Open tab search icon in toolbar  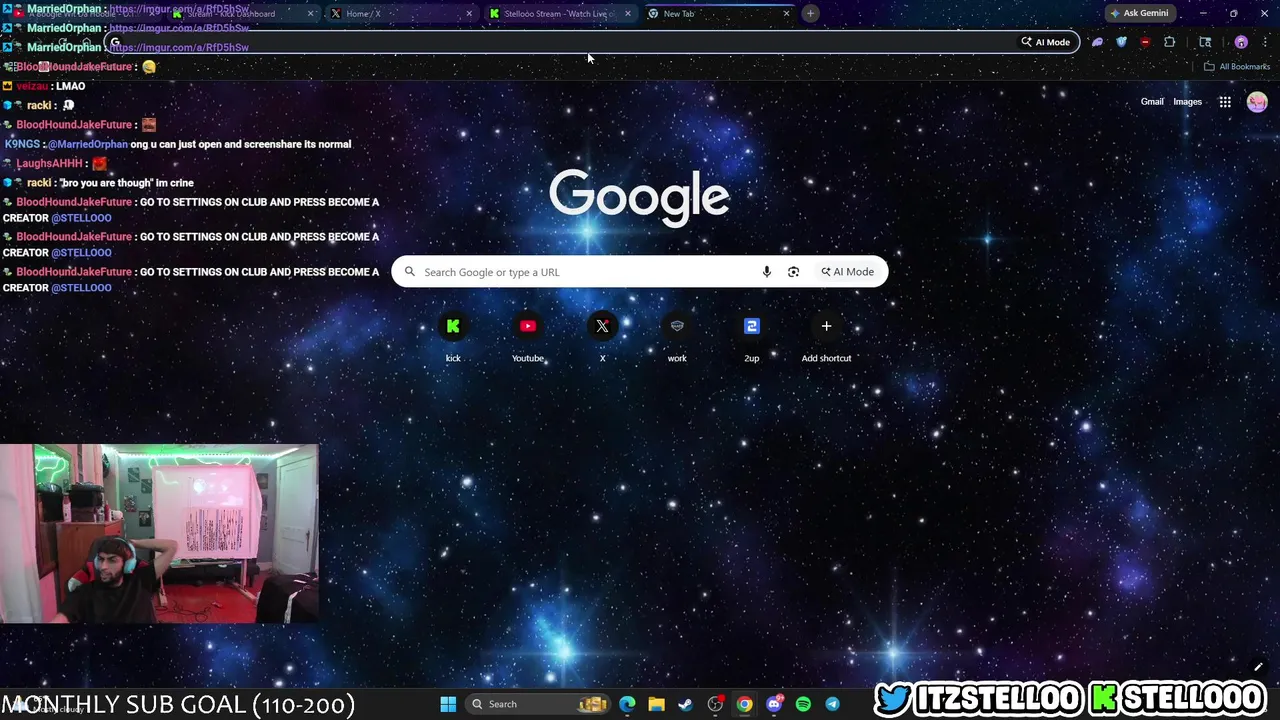[1205, 42]
